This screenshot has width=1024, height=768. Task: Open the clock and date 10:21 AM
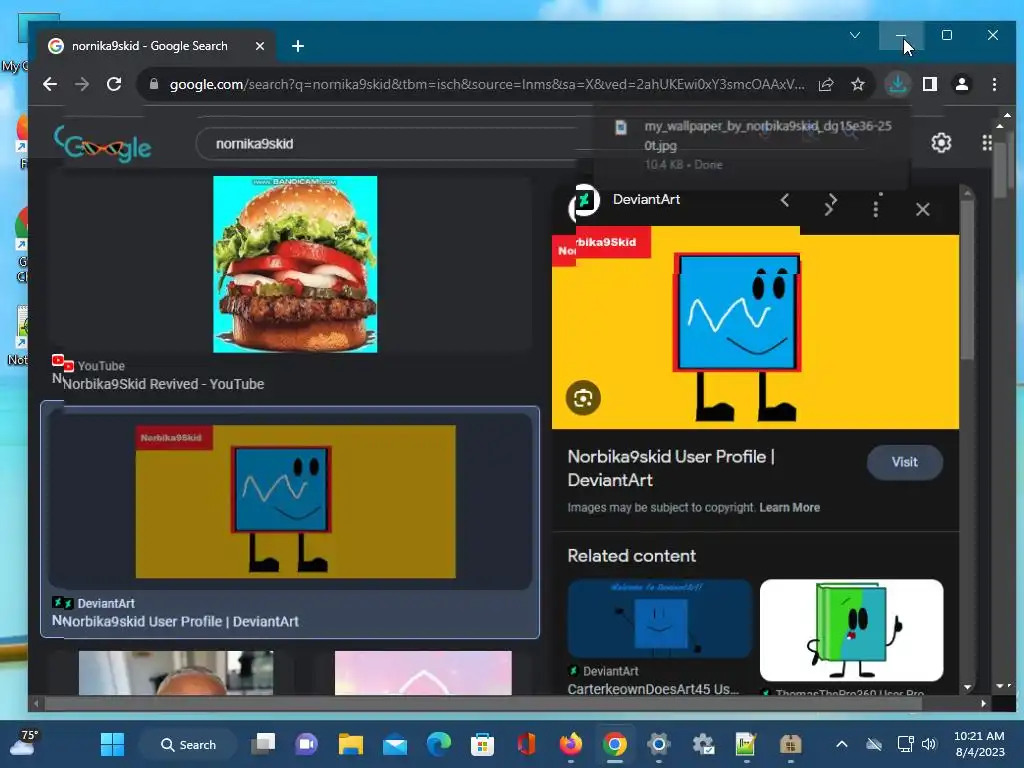[x=980, y=744]
